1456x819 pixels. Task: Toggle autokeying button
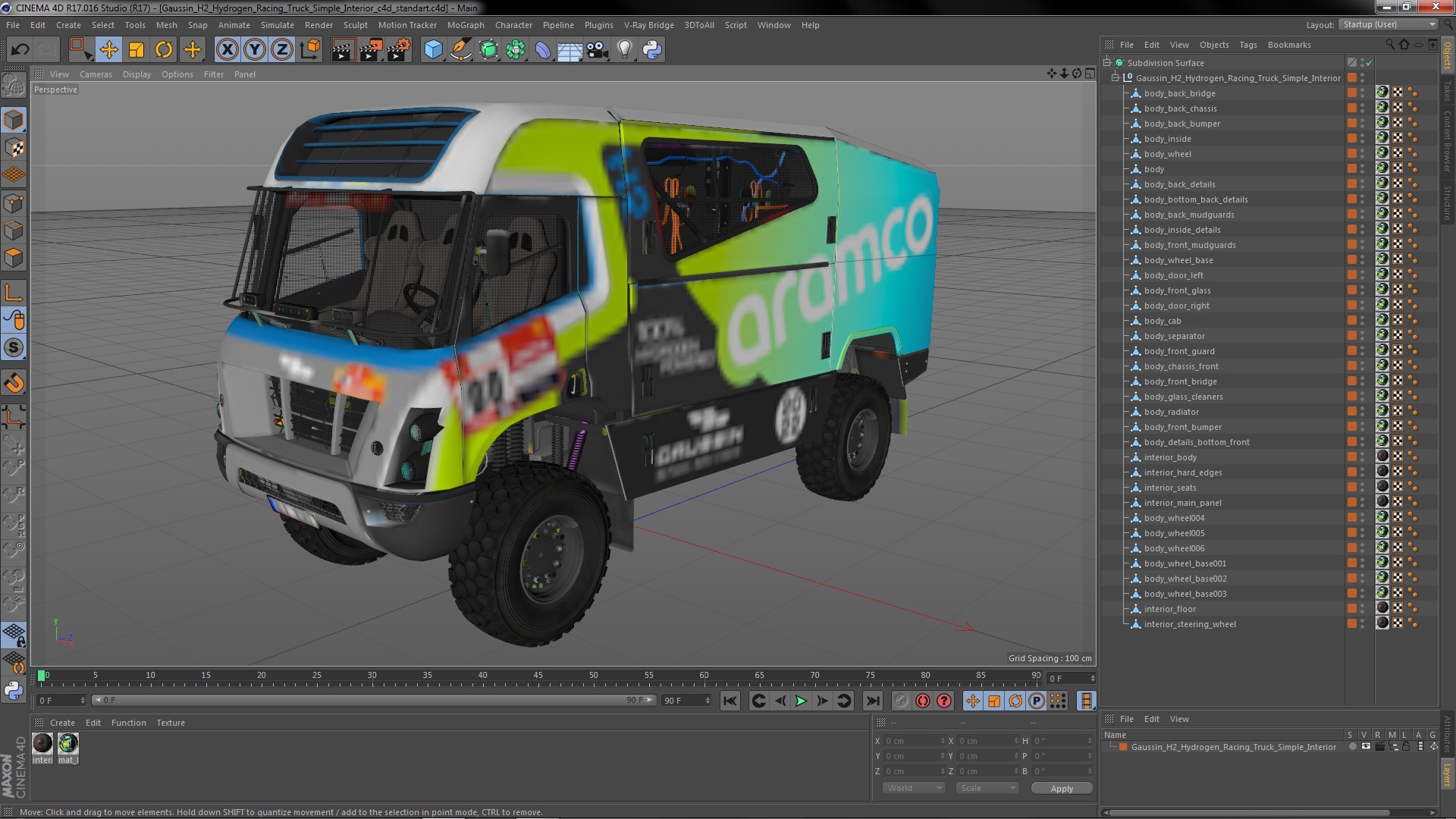(x=923, y=701)
